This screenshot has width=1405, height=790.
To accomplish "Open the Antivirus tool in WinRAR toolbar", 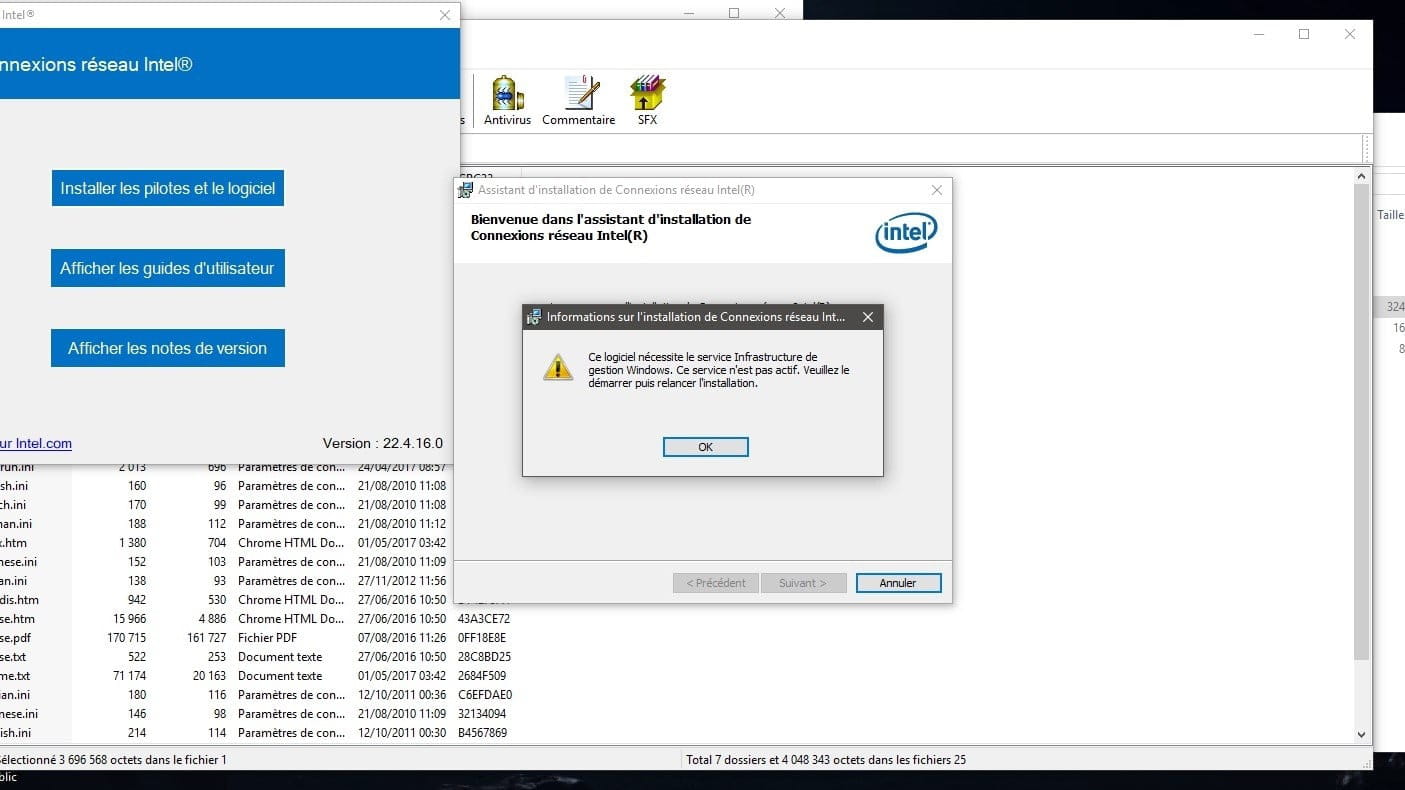I will point(507,101).
